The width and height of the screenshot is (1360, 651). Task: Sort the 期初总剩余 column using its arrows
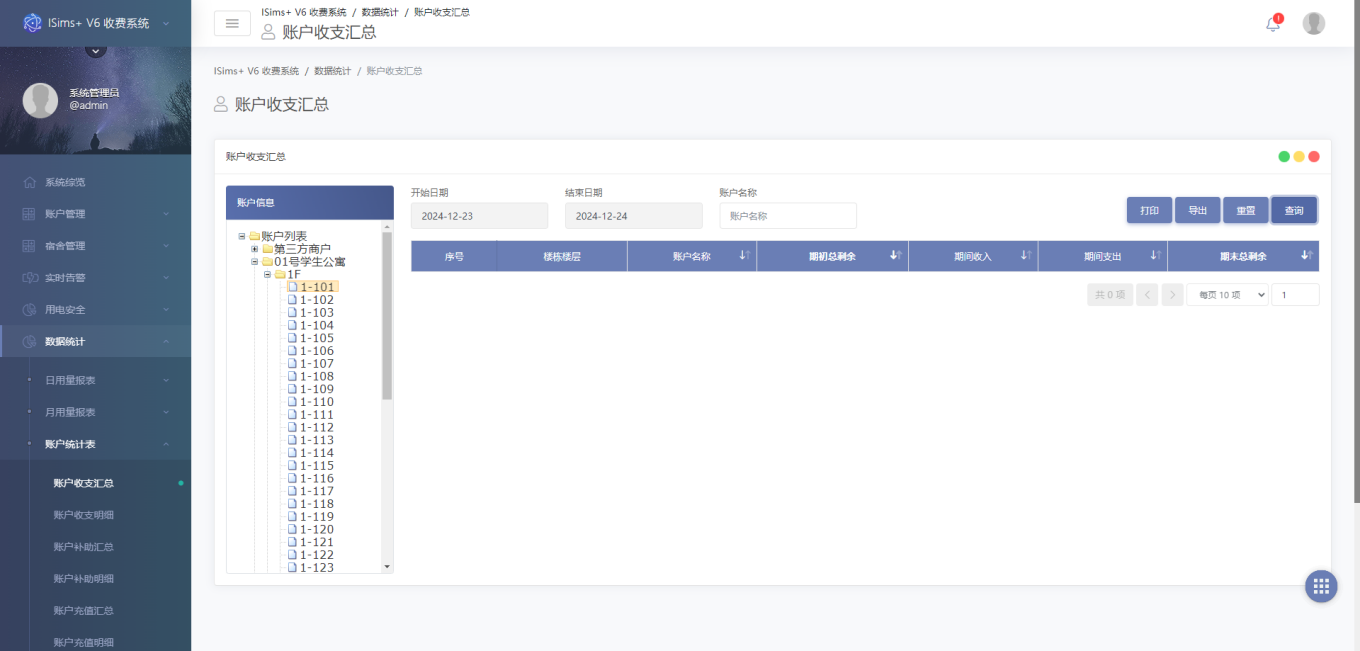tap(896, 256)
